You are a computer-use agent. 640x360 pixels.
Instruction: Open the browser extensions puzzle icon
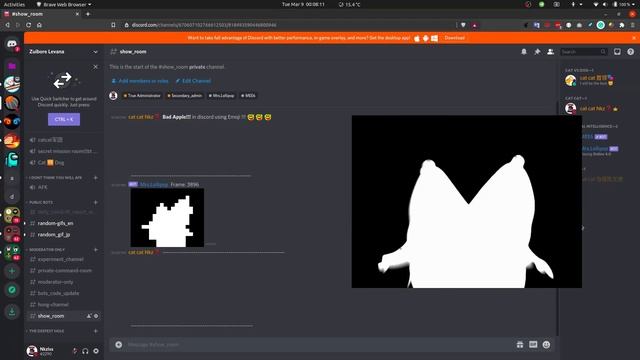[622, 25]
